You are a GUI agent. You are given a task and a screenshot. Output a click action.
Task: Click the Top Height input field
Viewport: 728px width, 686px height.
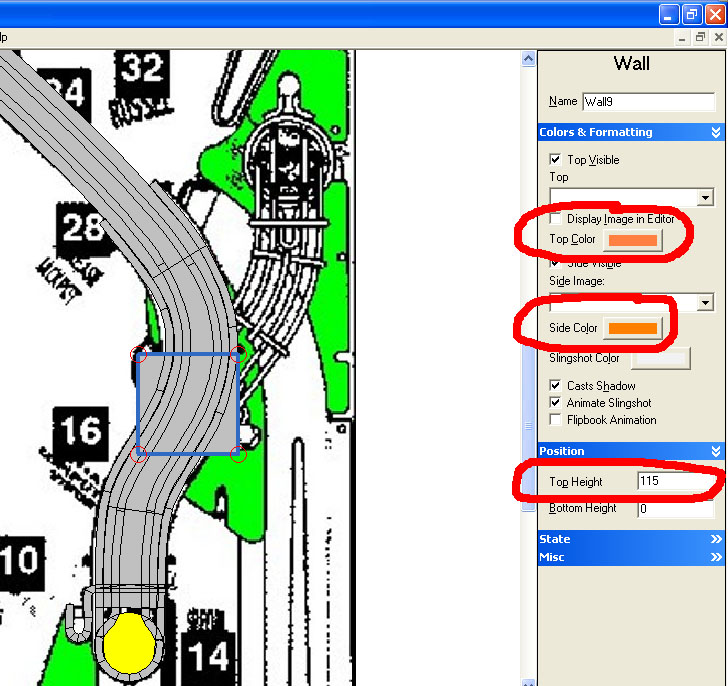(x=675, y=482)
